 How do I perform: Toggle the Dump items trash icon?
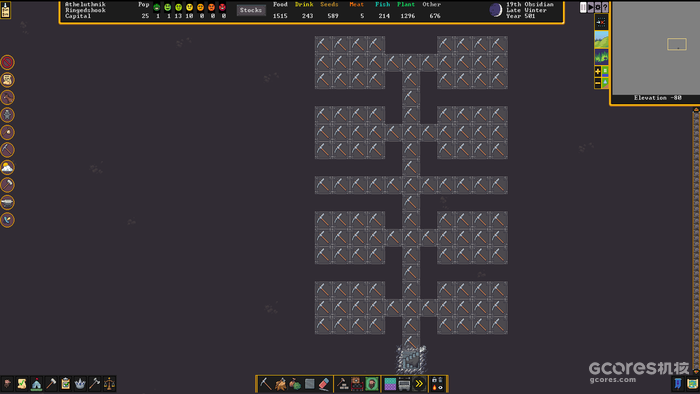click(x=441, y=380)
